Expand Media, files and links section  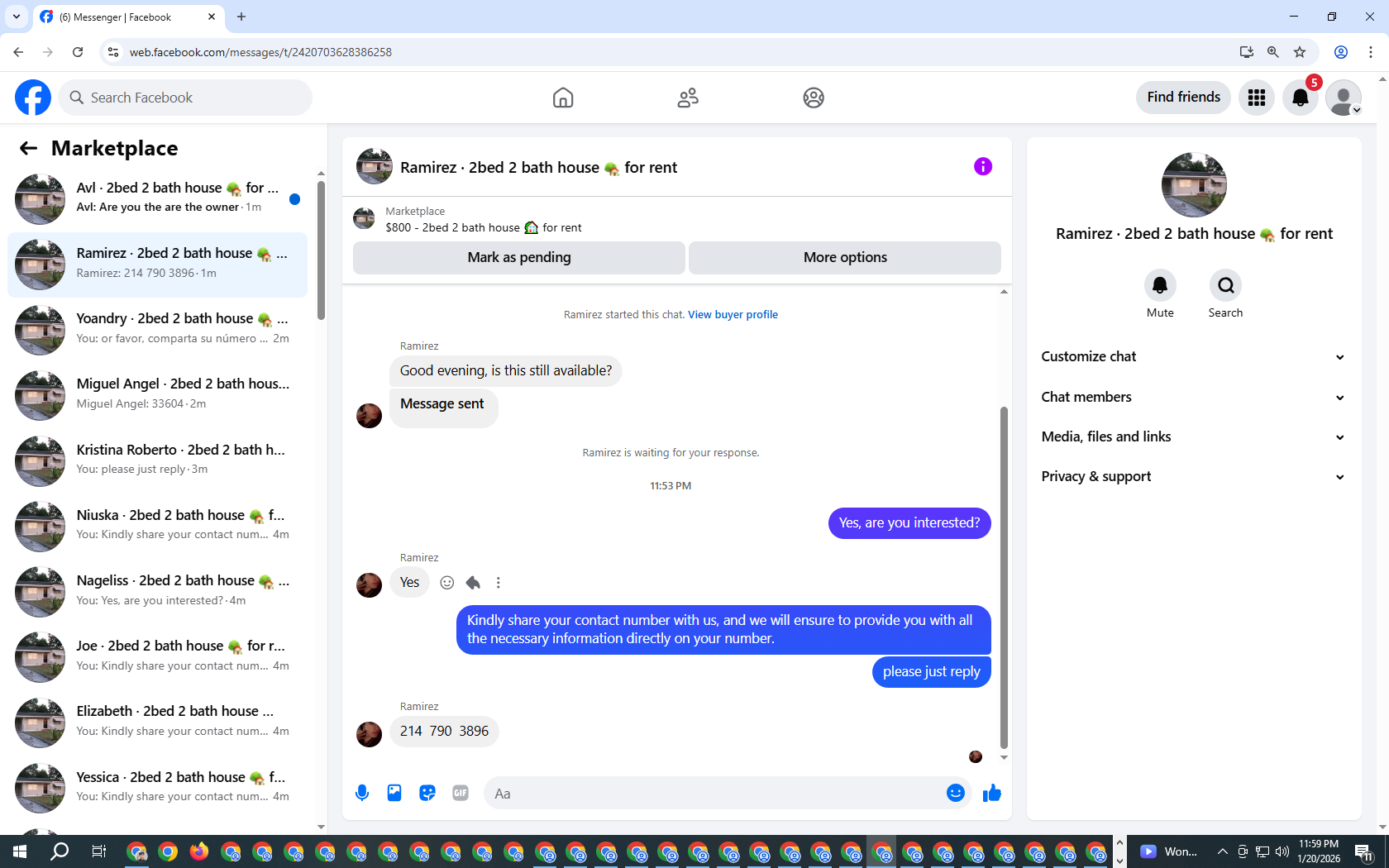[1193, 436]
